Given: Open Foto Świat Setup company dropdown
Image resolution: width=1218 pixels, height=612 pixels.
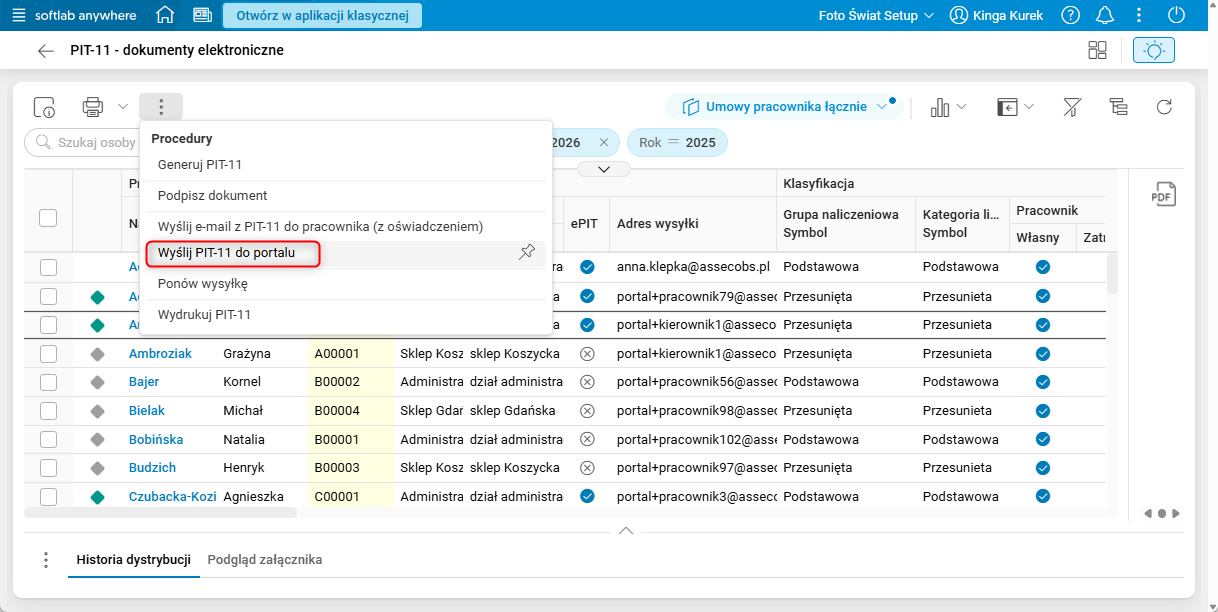Looking at the screenshot, I should pos(876,15).
